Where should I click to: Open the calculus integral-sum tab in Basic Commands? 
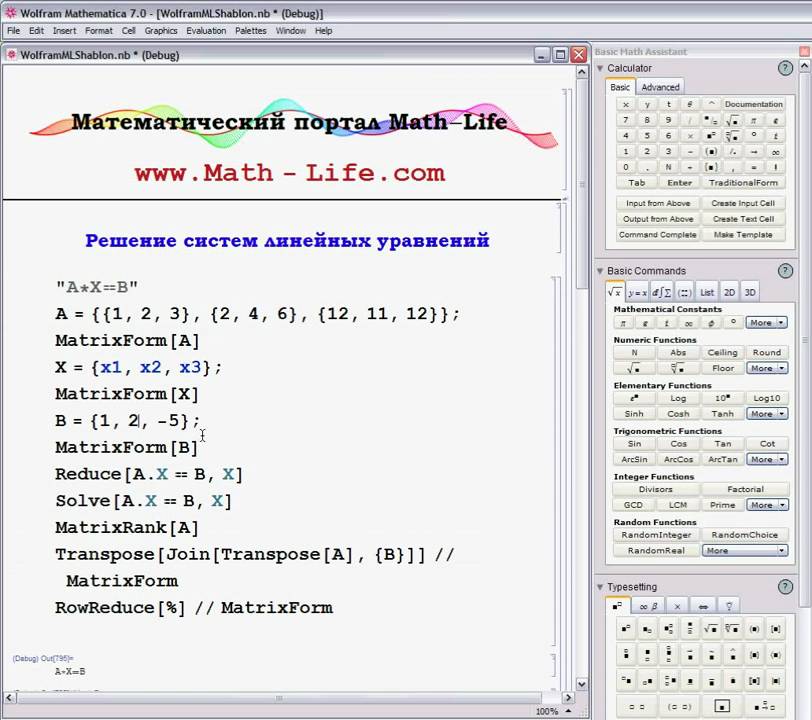661,292
